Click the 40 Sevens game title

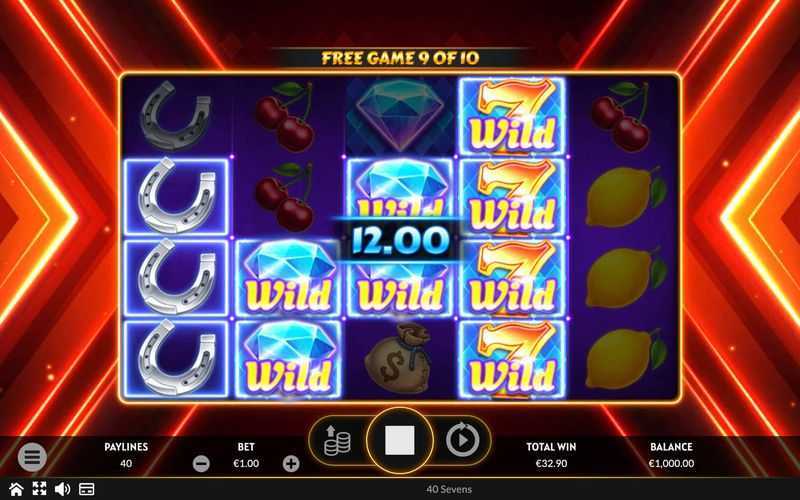pos(449,489)
